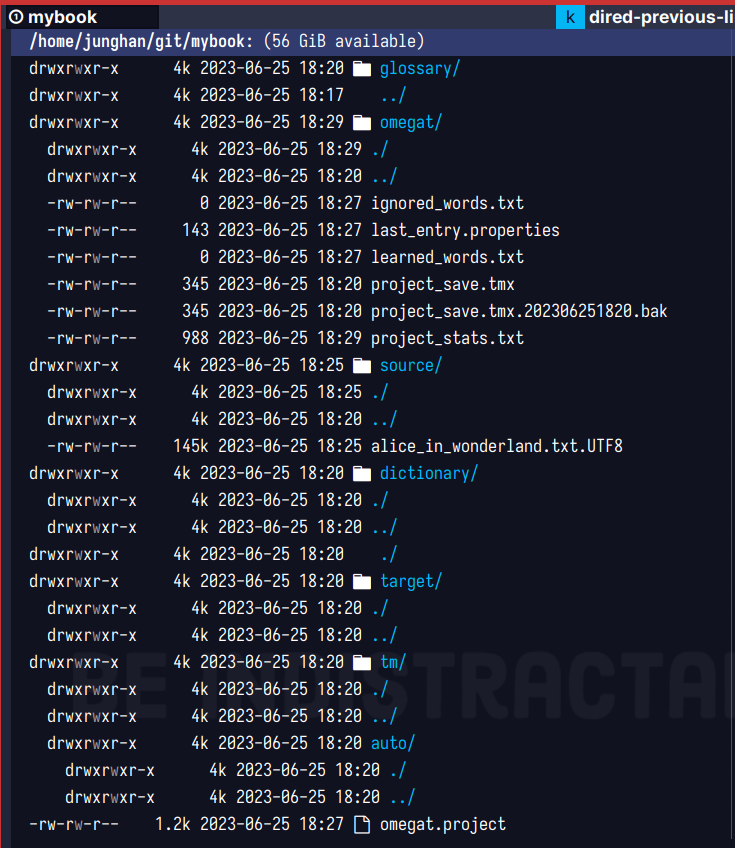Open the project_stats.txt file

[x=447, y=338]
